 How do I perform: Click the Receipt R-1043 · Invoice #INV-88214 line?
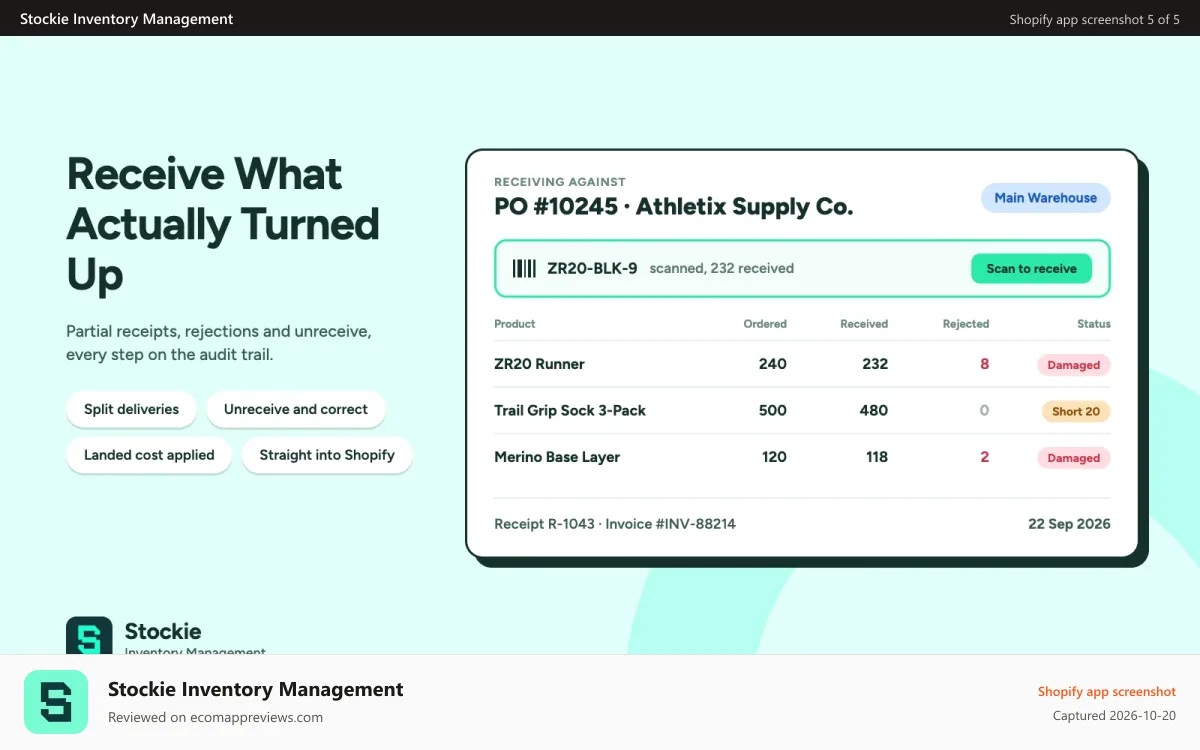point(615,524)
